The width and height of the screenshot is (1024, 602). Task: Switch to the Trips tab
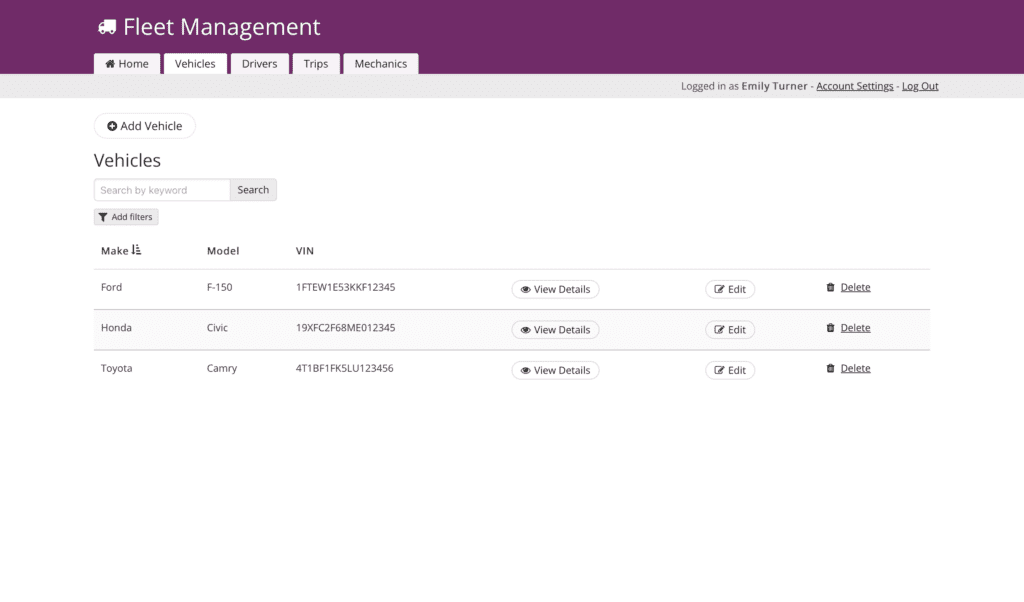coord(316,64)
